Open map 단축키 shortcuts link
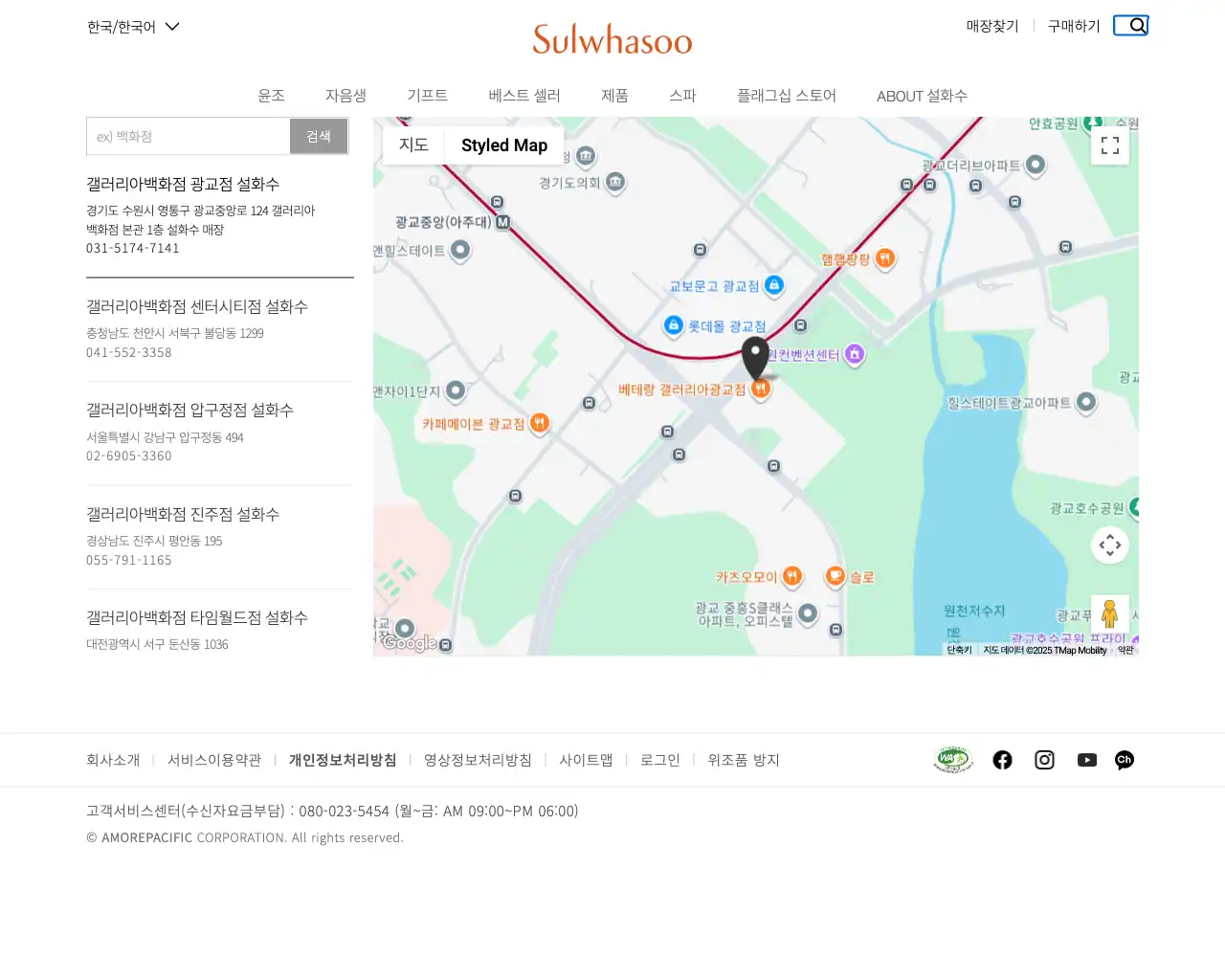The height and width of the screenshot is (980, 1225). [x=959, y=650]
